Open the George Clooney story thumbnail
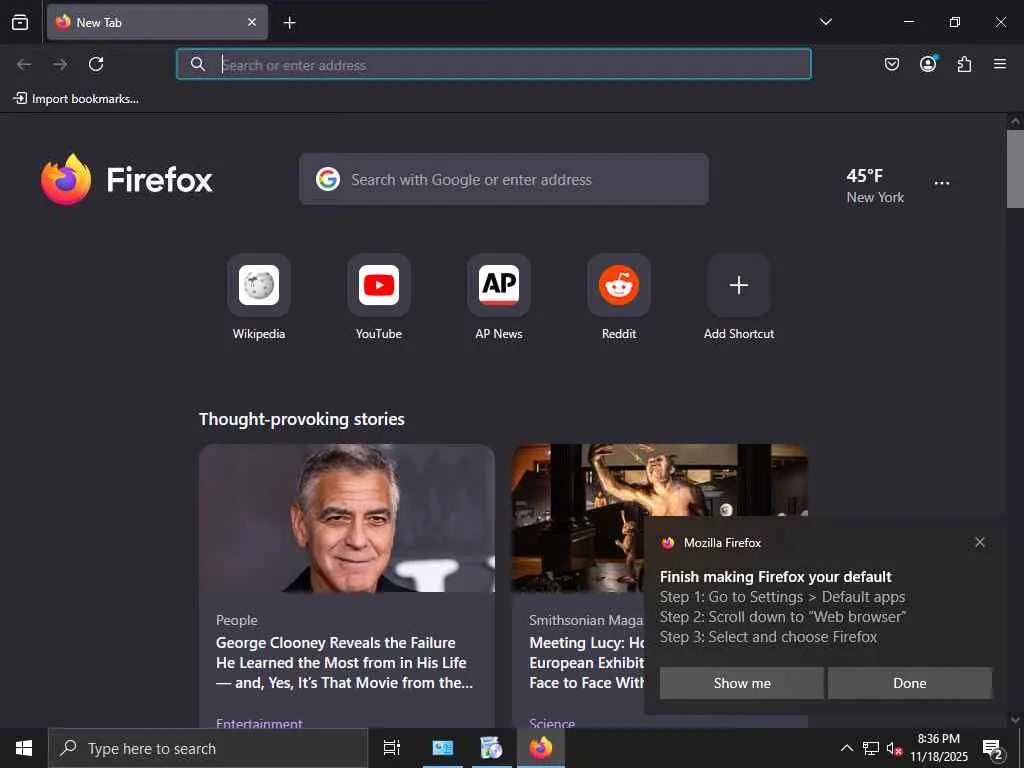This screenshot has width=1024, height=768. [347, 518]
